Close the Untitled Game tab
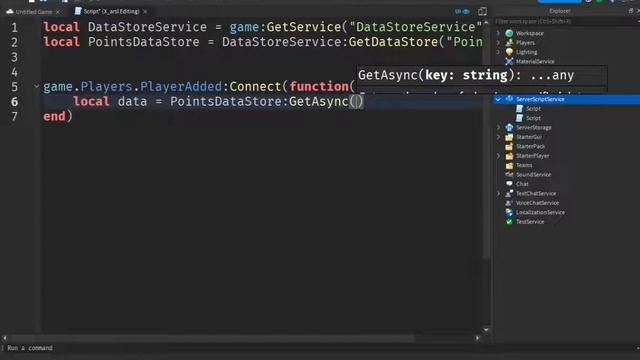Screen dimensions: 640x360 click(58, 12)
